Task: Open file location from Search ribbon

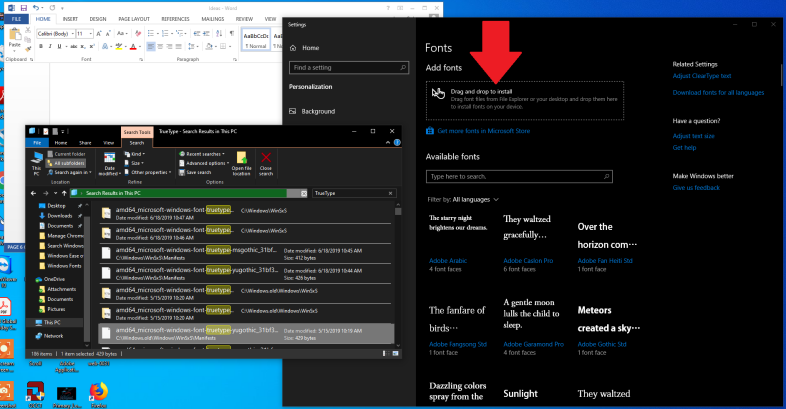Action: (x=241, y=163)
